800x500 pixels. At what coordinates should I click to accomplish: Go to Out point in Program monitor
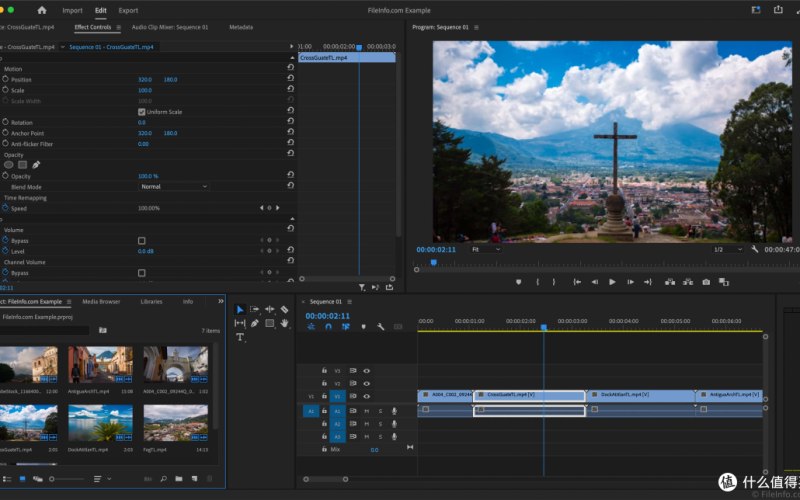[x=648, y=282]
